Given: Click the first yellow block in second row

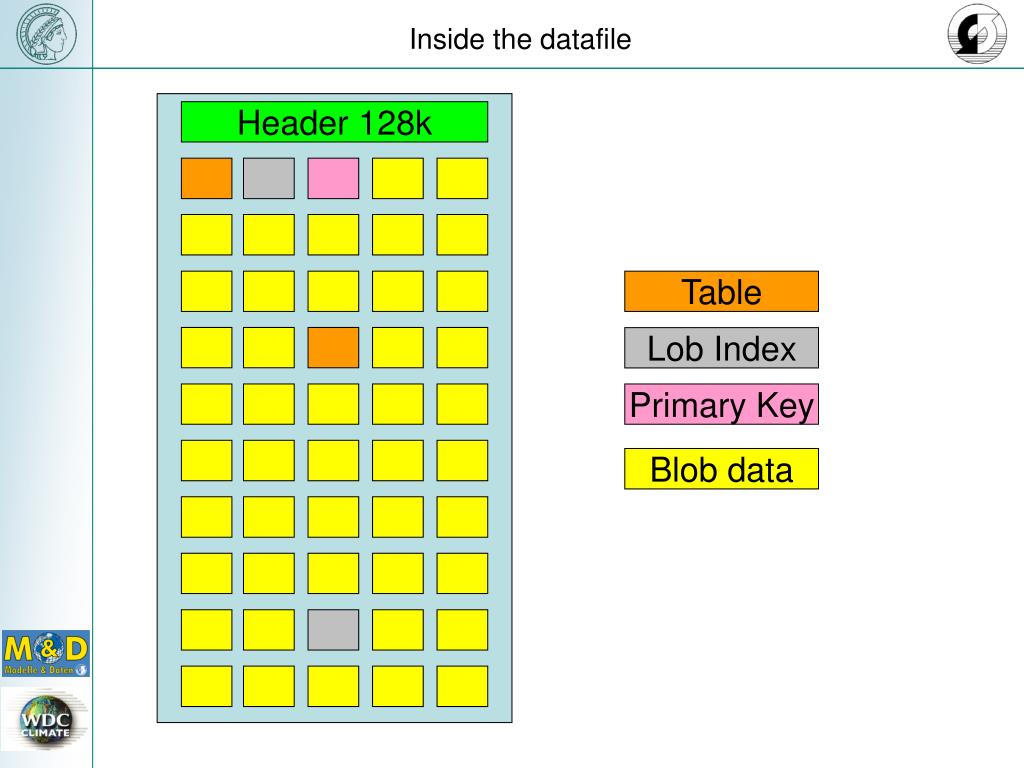Looking at the screenshot, I should [206, 234].
